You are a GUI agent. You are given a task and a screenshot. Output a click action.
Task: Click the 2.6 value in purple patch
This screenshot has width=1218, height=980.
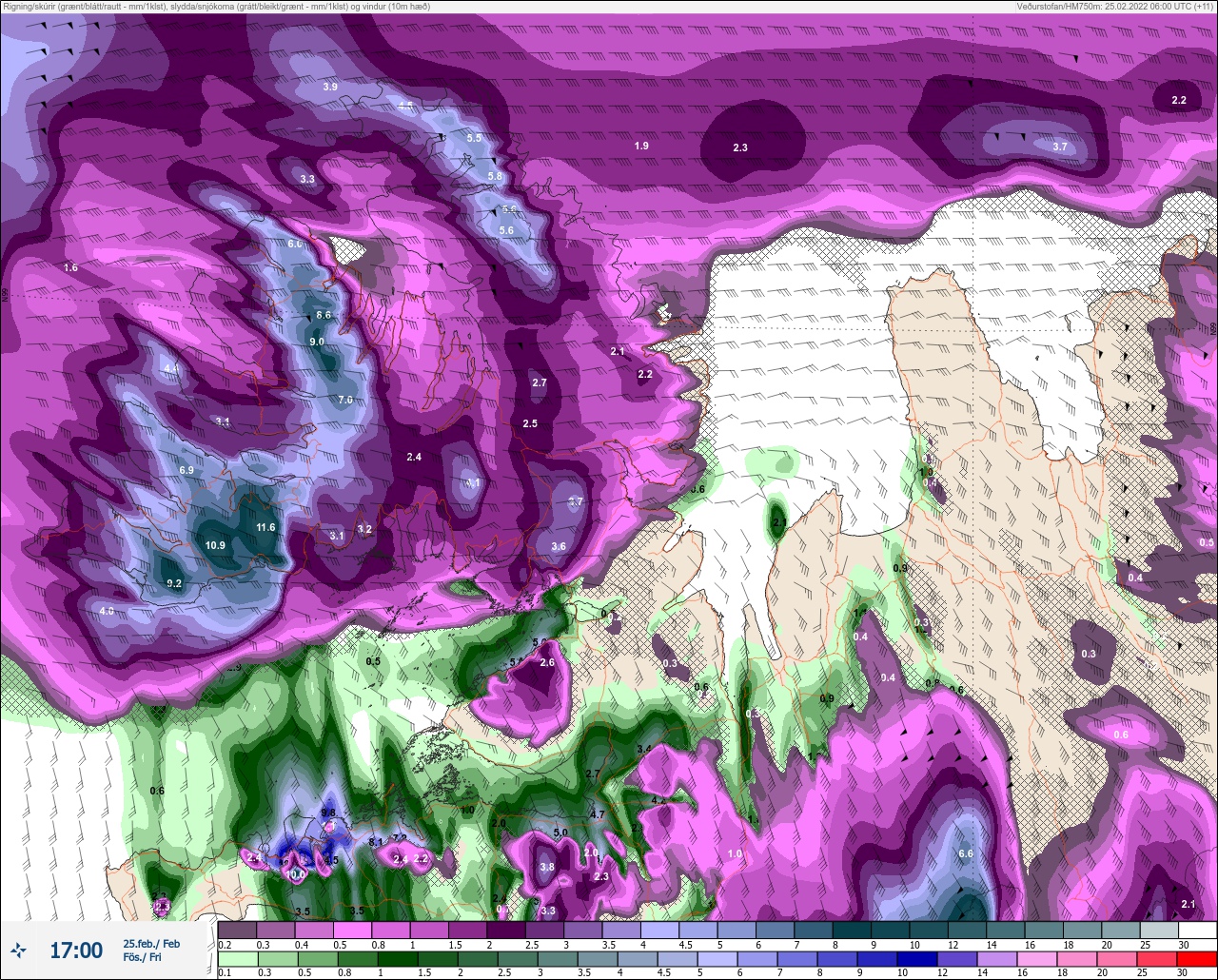(x=547, y=662)
